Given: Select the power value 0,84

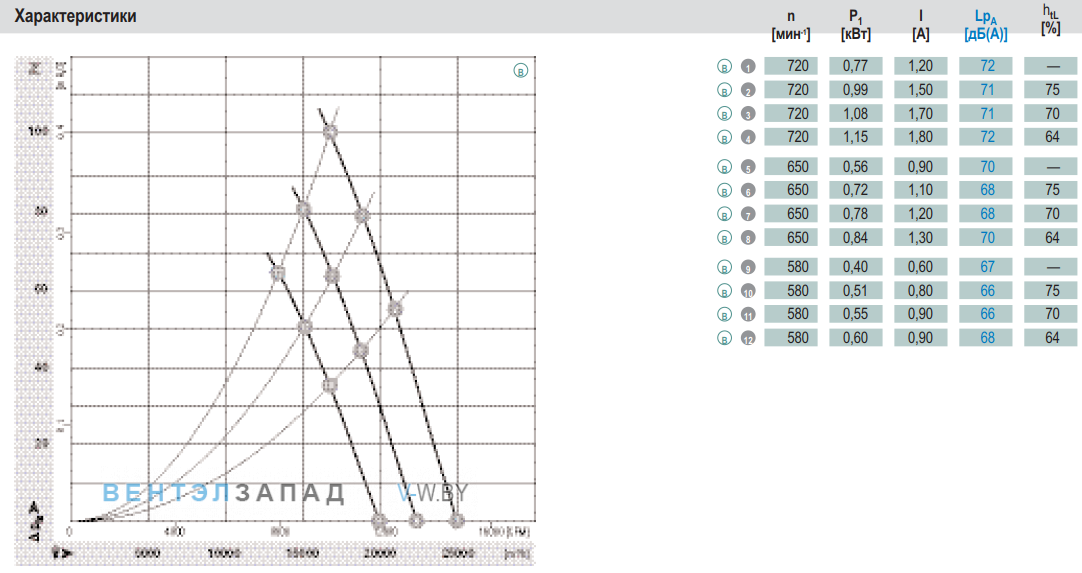Looking at the screenshot, I should click(x=856, y=237).
